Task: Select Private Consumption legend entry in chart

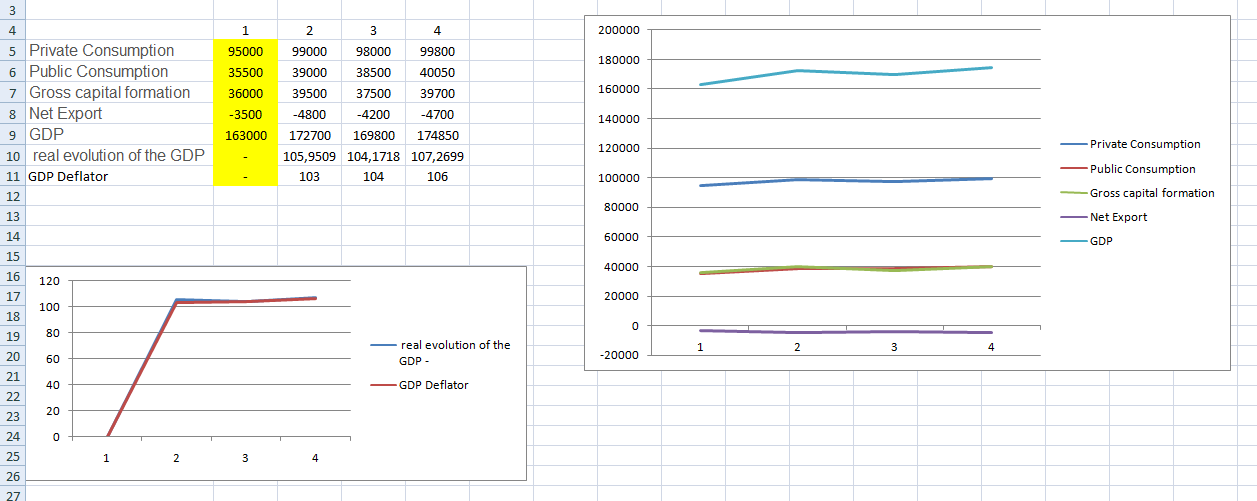Action: (1144, 145)
